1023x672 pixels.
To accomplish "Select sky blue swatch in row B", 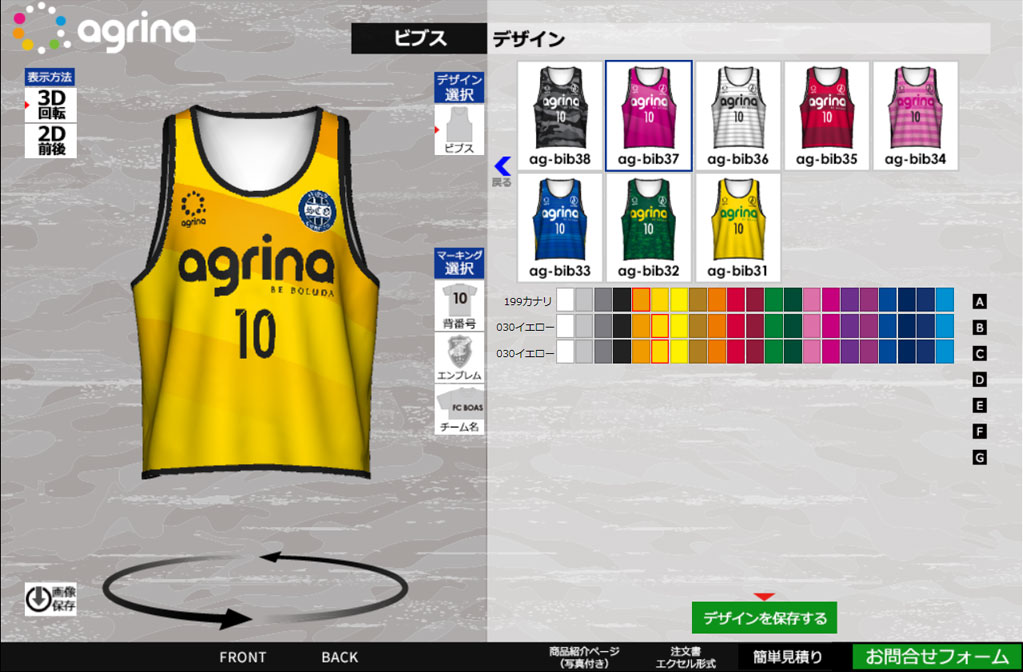I will (x=945, y=326).
